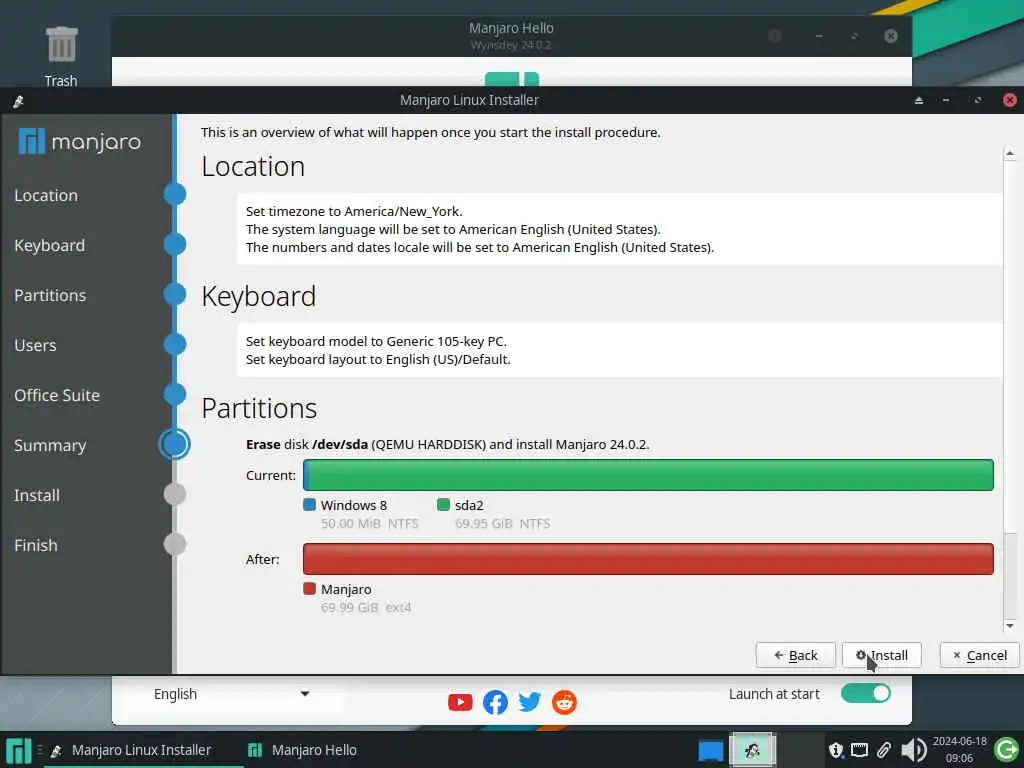
Task: Click the summary scrollbar up arrow
Action: click(1010, 153)
